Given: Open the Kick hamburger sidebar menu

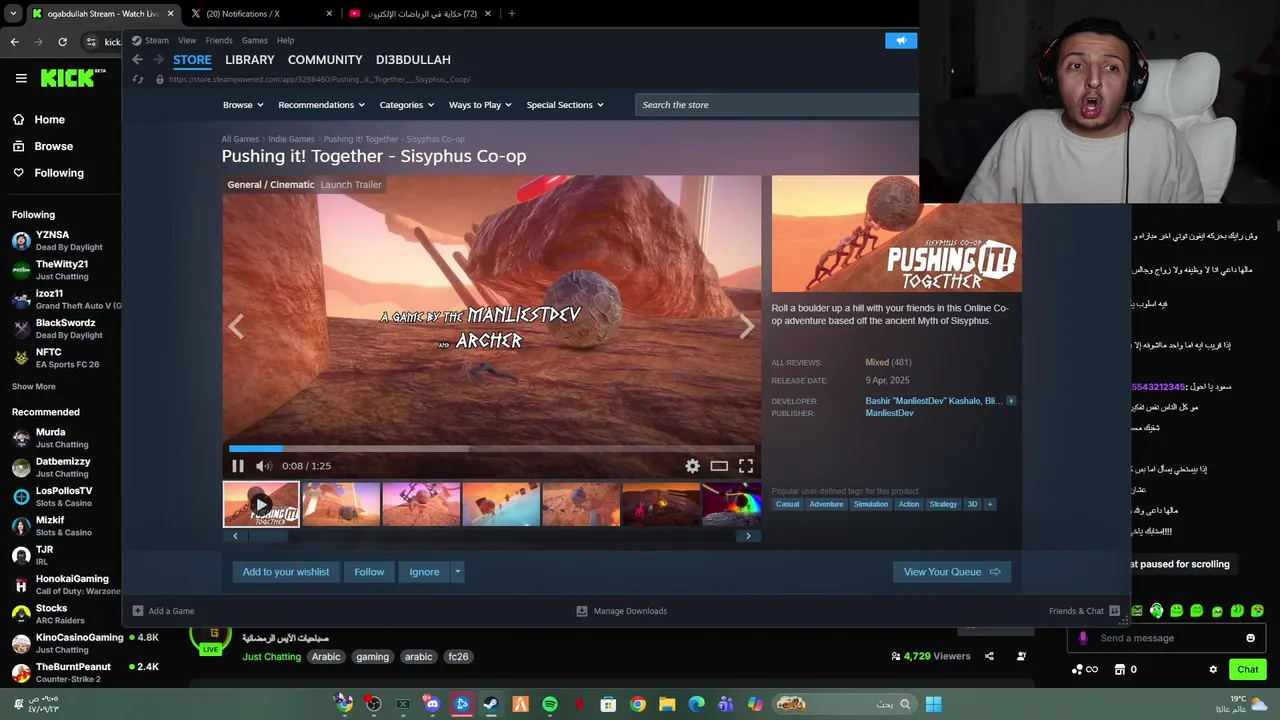Looking at the screenshot, I should click(21, 78).
